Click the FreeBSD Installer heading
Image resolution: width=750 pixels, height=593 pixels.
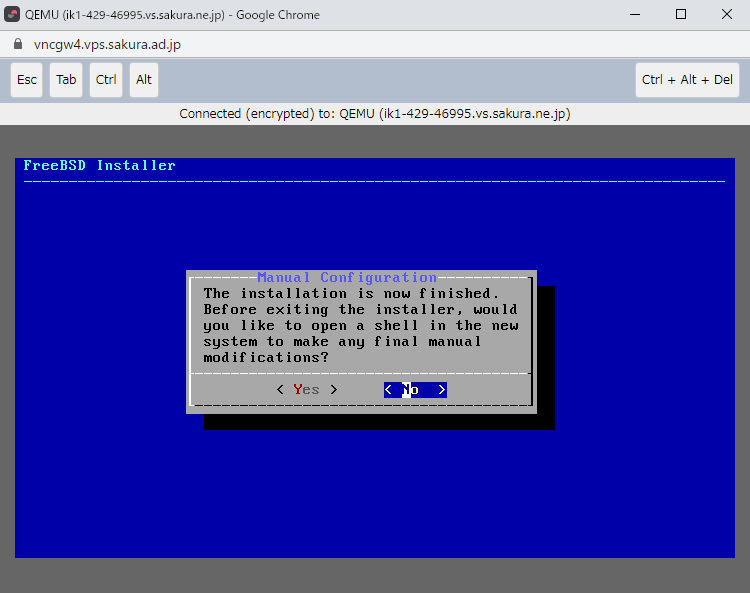99,165
